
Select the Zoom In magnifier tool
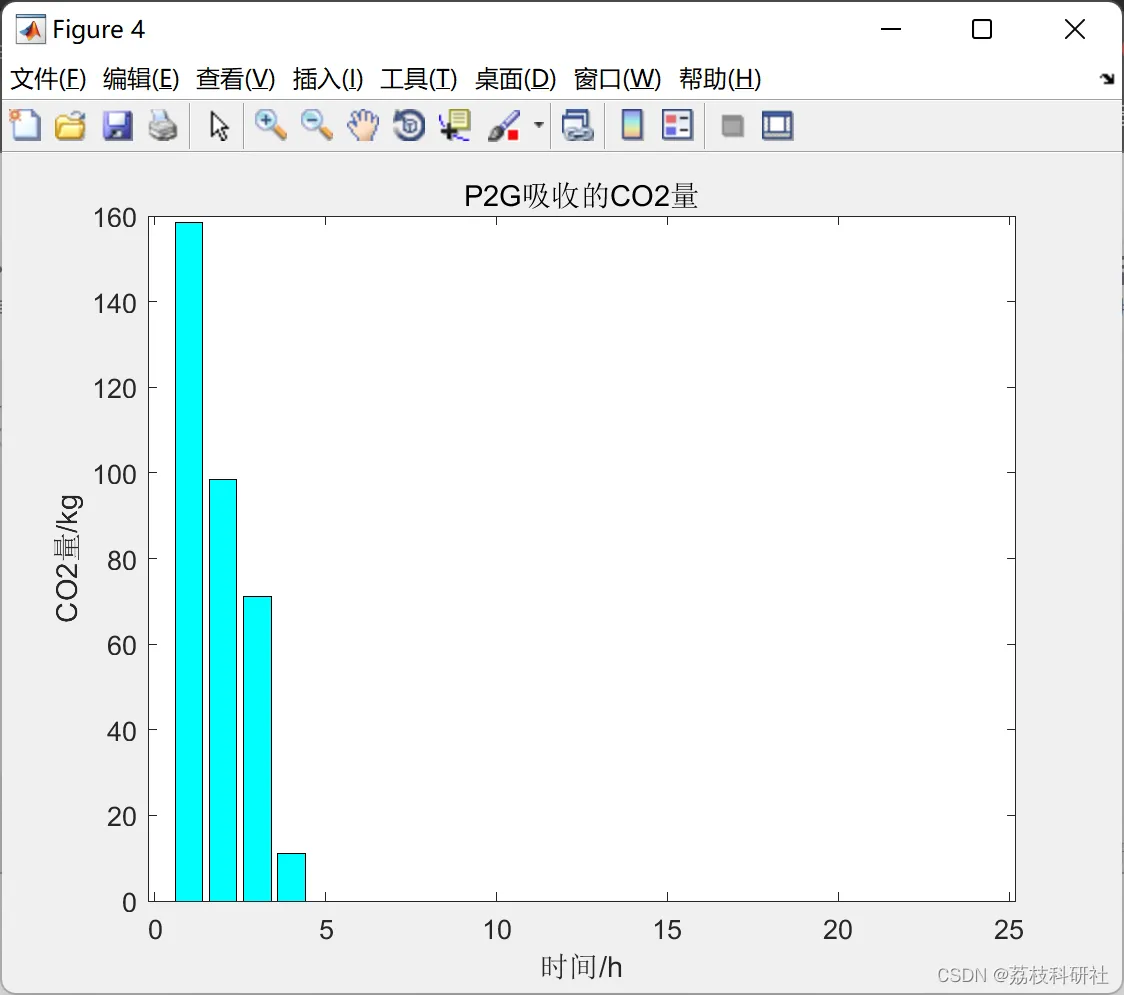pos(270,125)
